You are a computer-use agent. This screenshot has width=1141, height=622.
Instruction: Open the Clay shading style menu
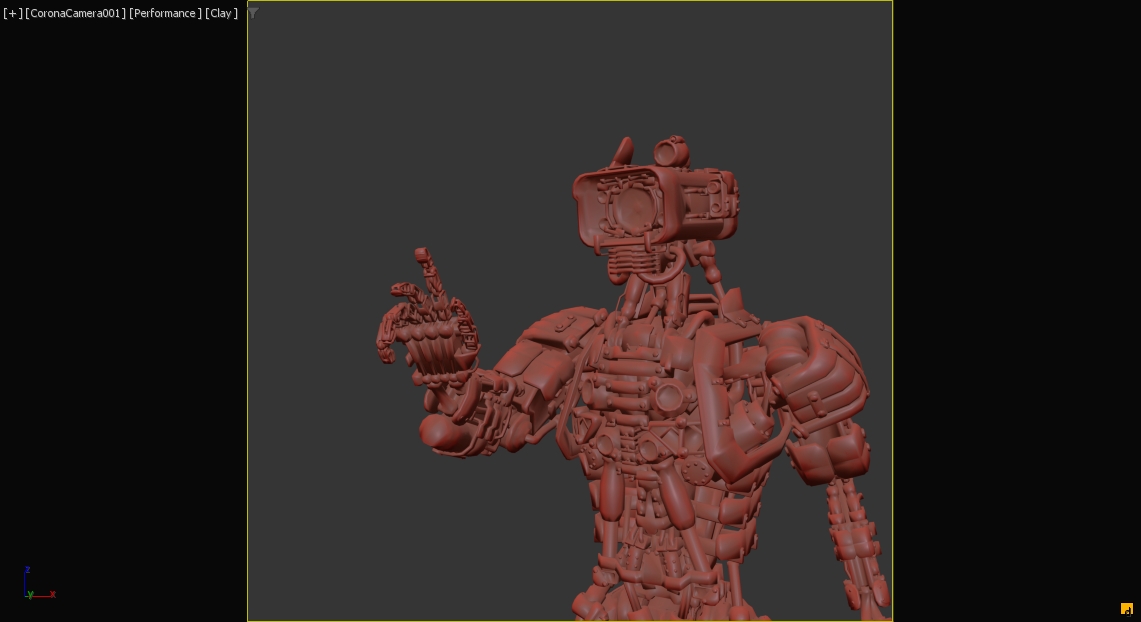pyautogui.click(x=221, y=13)
